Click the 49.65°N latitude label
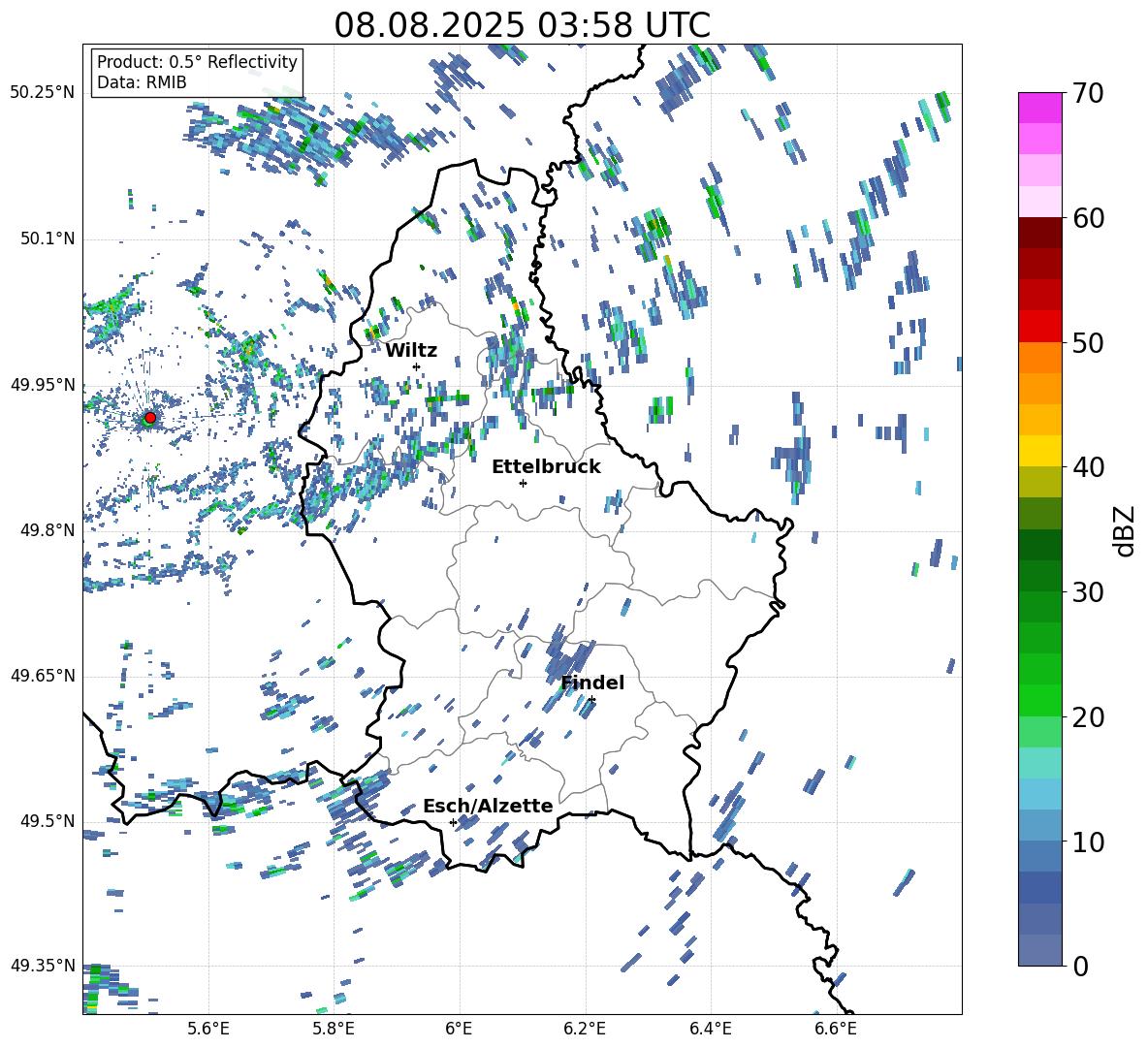1148x1048 pixels. tap(43, 675)
